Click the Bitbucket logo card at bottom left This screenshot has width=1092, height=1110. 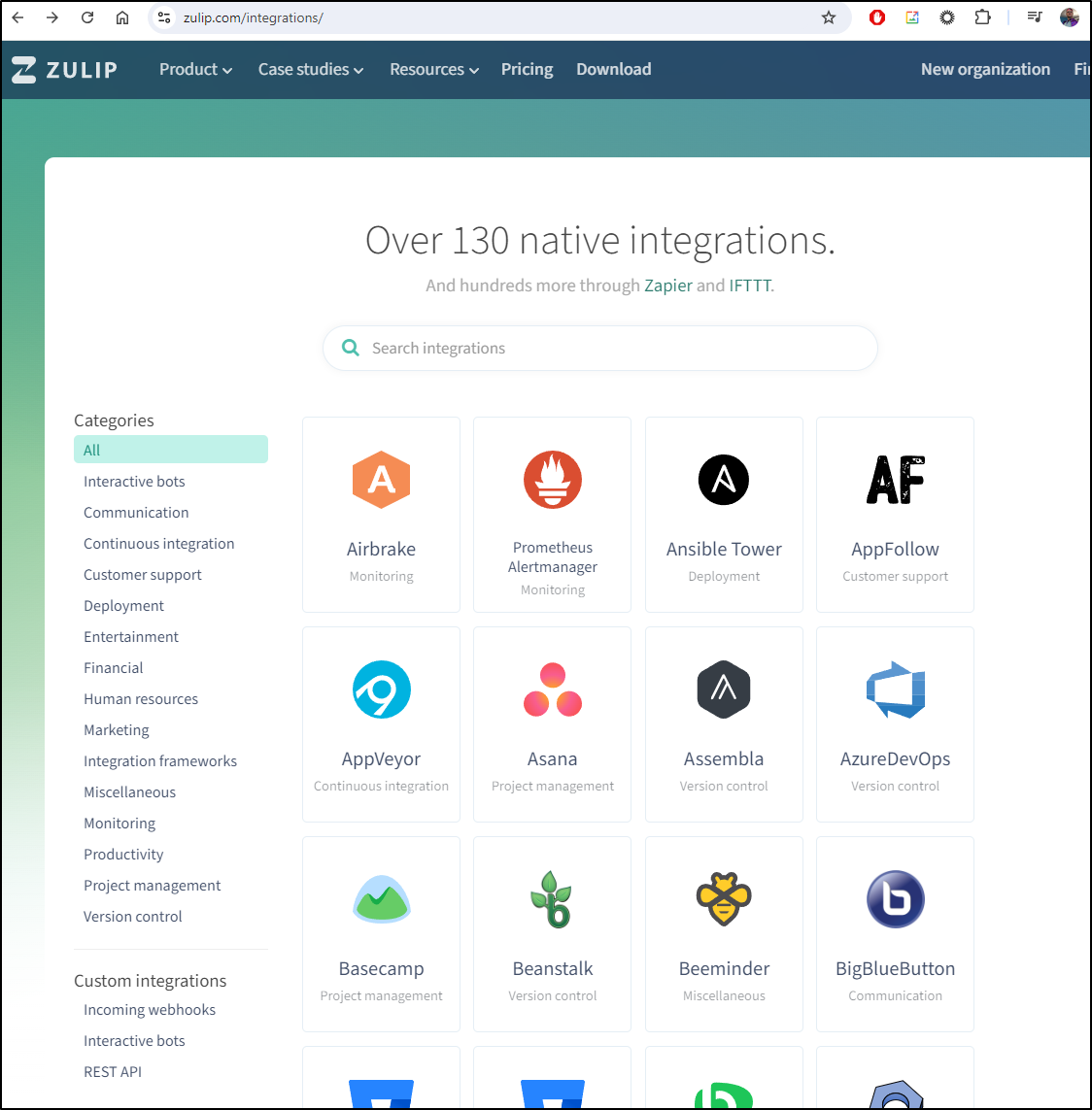pyautogui.click(x=381, y=1077)
